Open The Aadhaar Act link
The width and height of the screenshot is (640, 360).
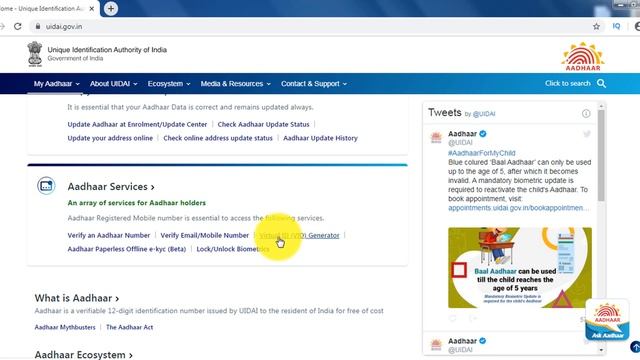129,327
